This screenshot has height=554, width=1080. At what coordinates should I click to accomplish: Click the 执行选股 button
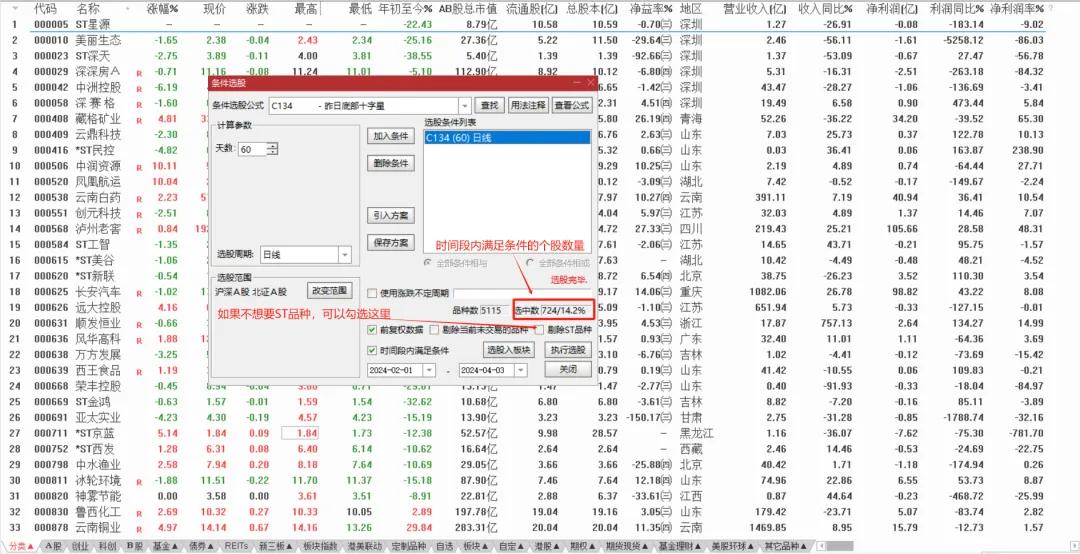[x=568, y=350]
